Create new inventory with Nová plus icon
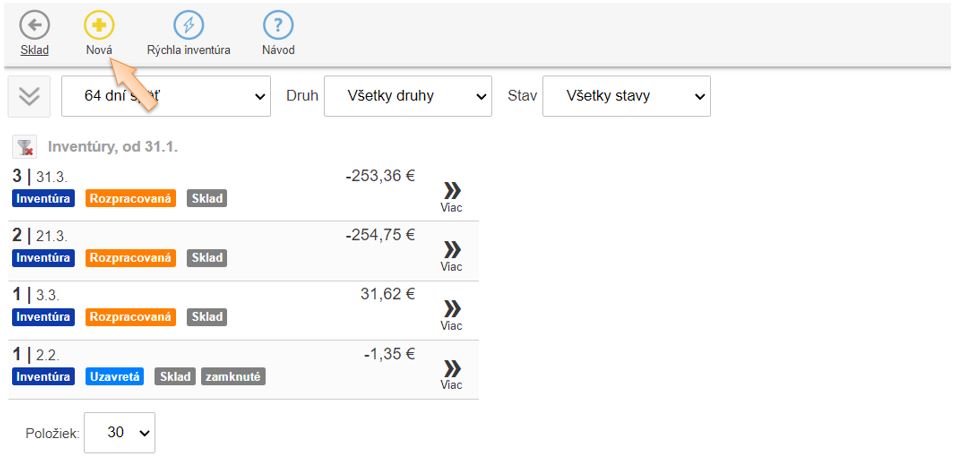Image resolution: width=960 pixels, height=466 pixels. pos(98,25)
